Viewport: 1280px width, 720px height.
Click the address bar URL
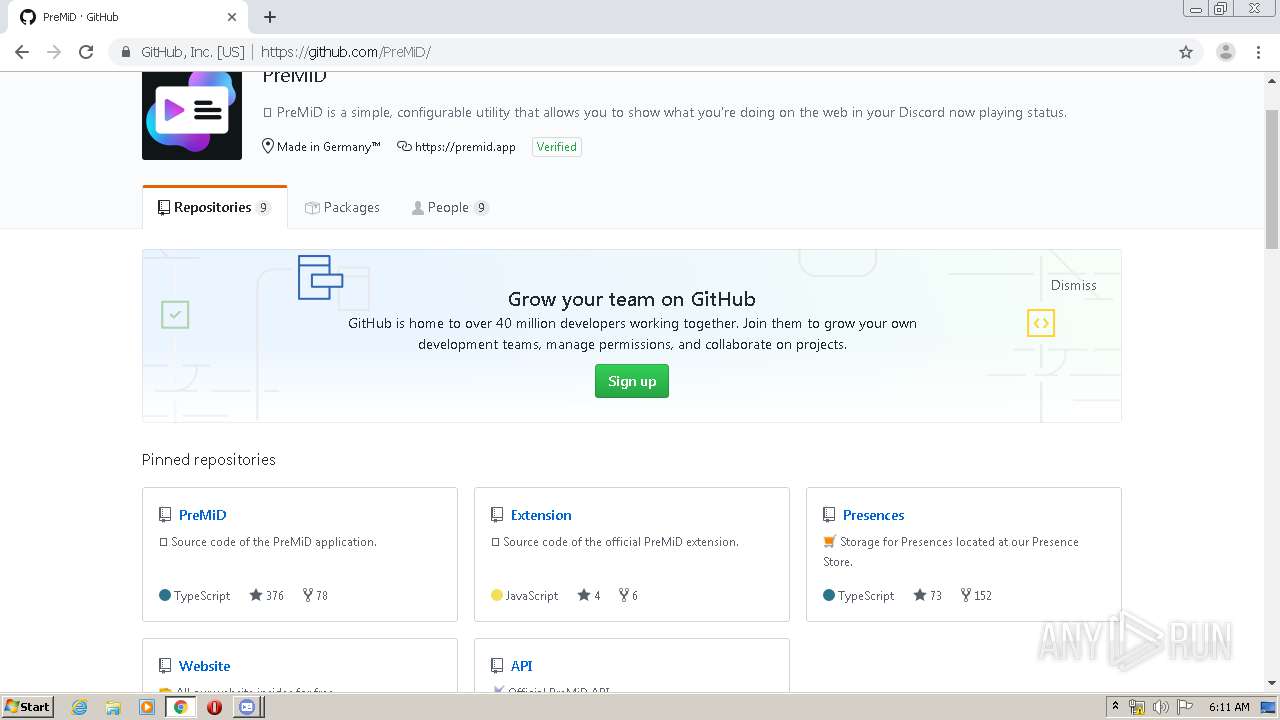click(x=345, y=52)
